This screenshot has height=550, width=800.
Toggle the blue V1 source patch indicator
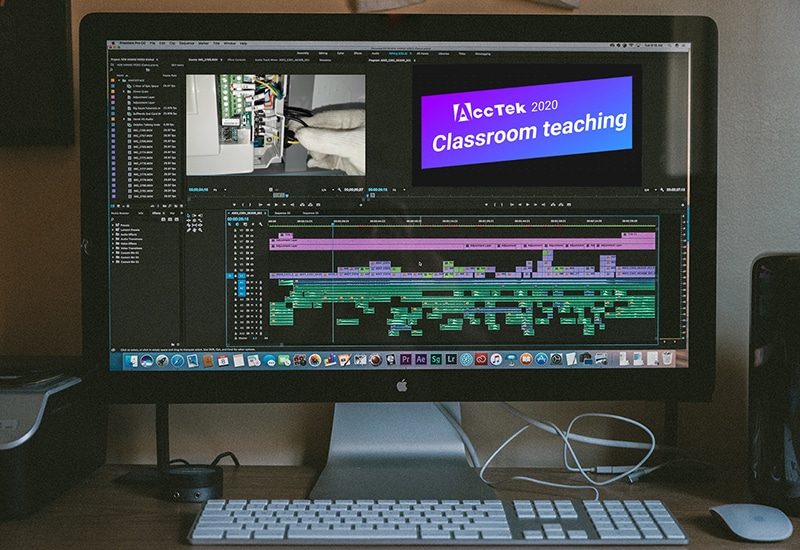pyautogui.click(x=230, y=276)
